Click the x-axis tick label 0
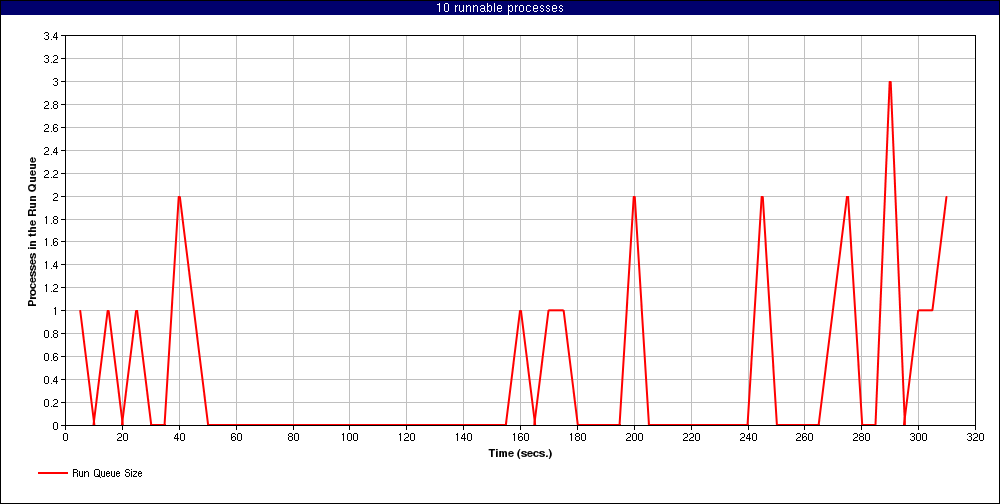The image size is (1000, 504). pos(66,437)
